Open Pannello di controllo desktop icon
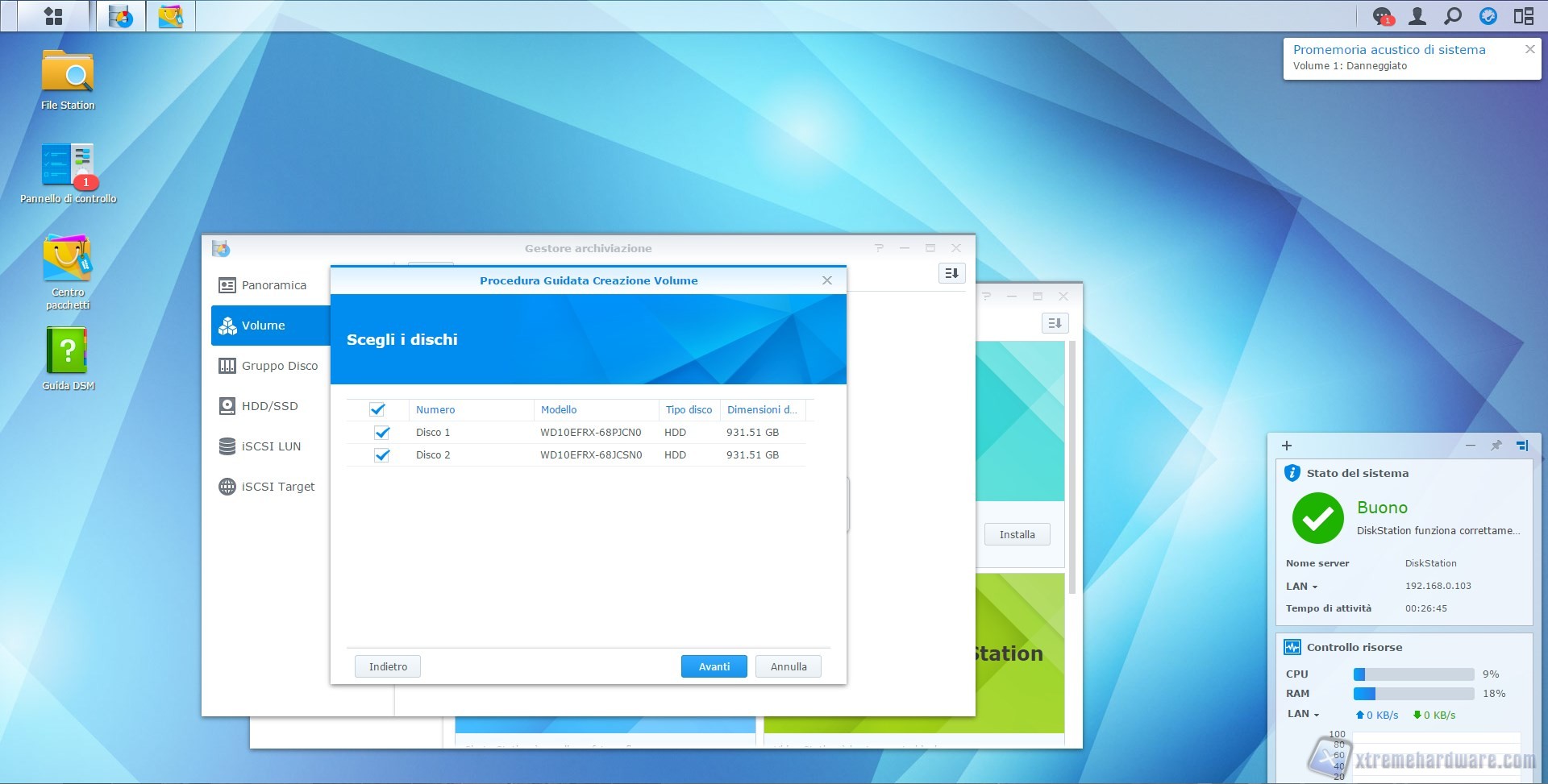Viewport: 1548px width, 784px height. click(68, 166)
